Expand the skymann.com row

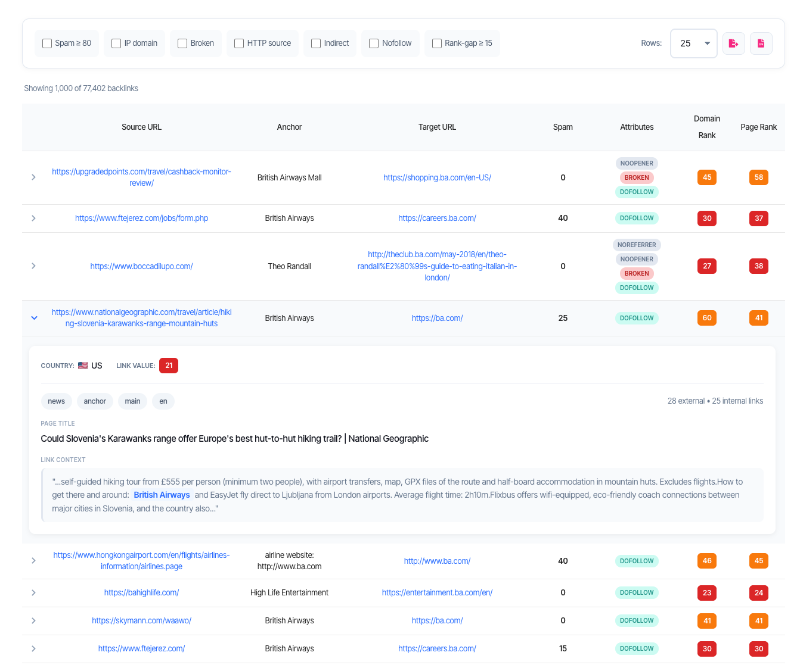click(x=34, y=621)
